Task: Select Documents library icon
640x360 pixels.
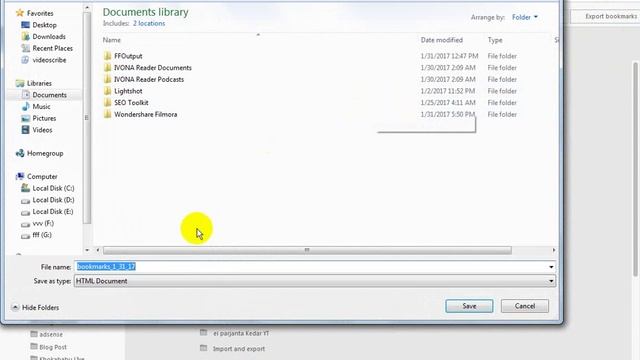Action: (25, 95)
